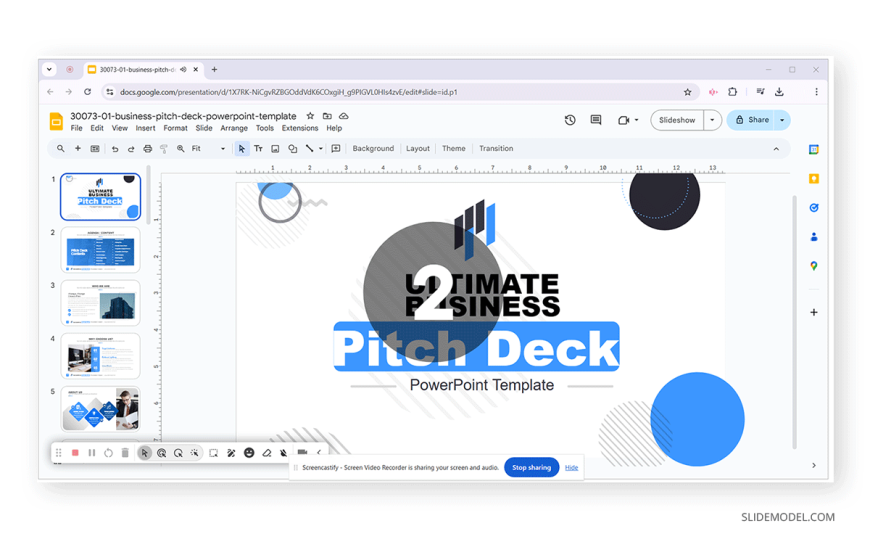
Task: Toggle Screencastify eraser tool
Action: (267, 453)
